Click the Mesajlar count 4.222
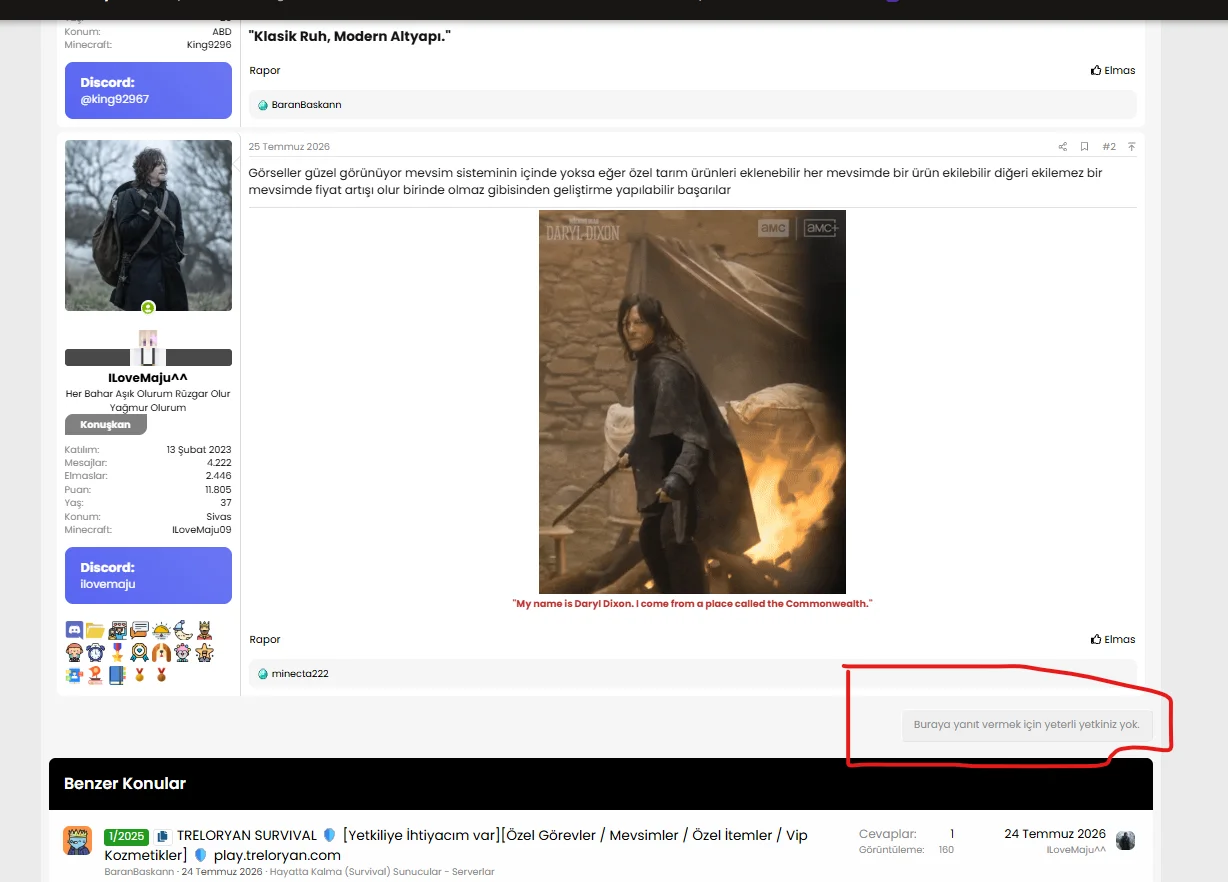1228x882 pixels. (218, 463)
